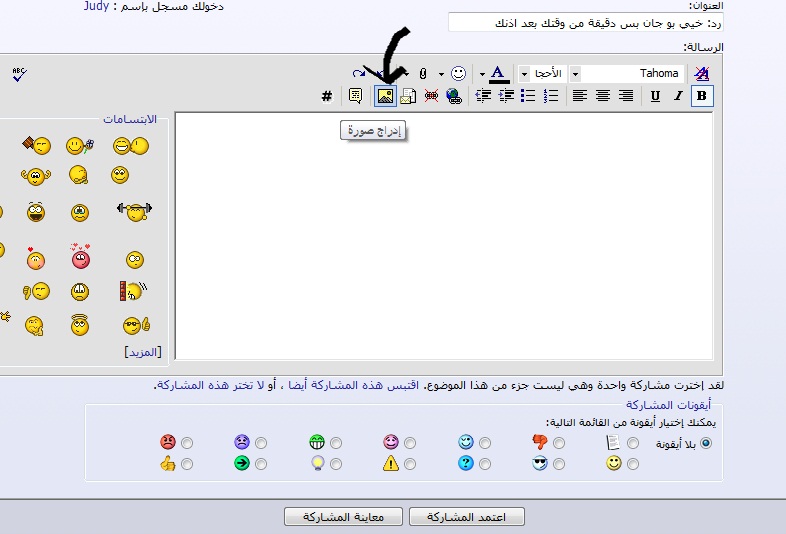The image size is (786, 534).
Task: Click the 'معاينة المشاركة' preview button
Action: click(x=343, y=516)
